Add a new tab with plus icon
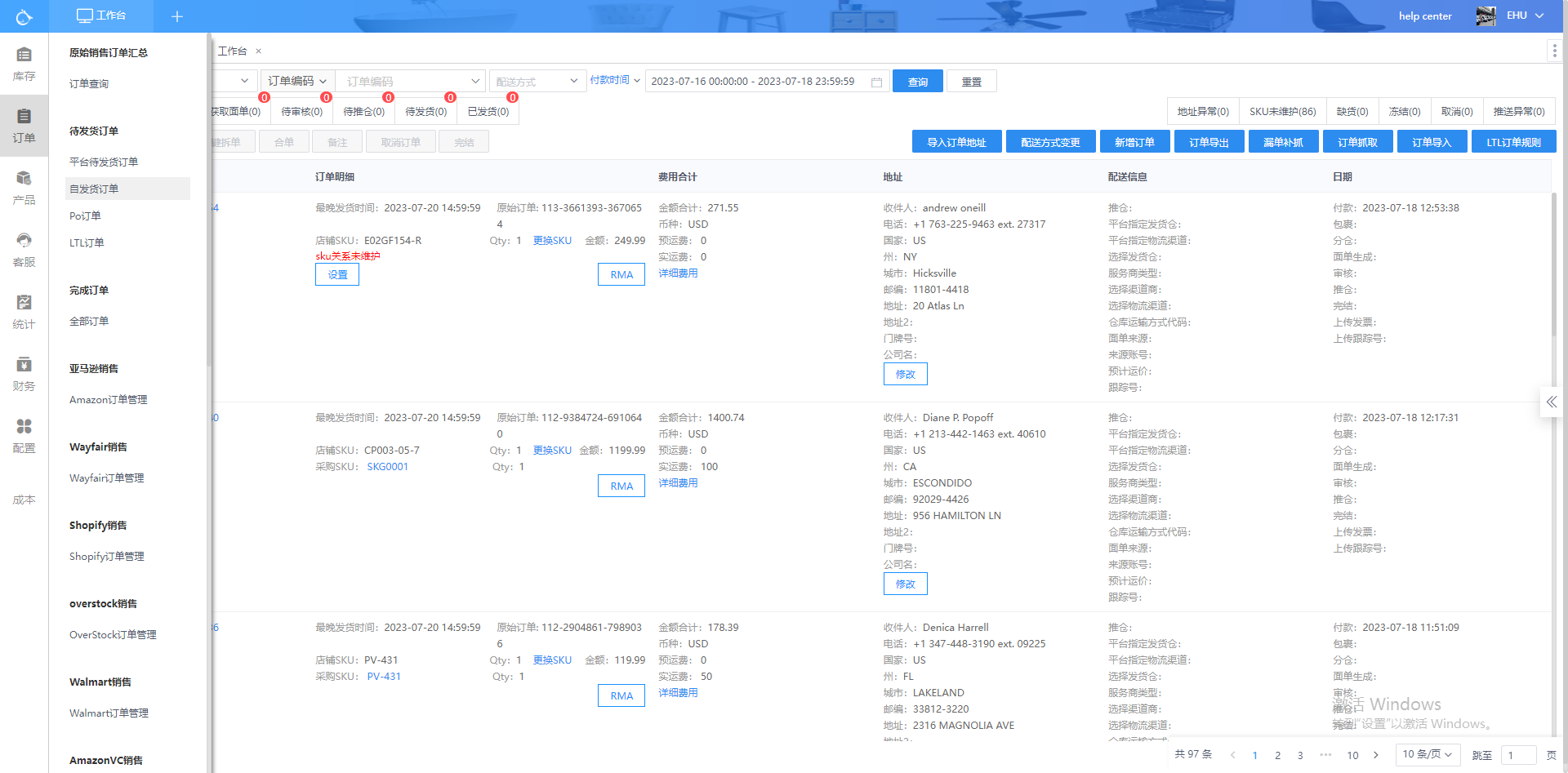1568x773 pixels. tap(177, 16)
